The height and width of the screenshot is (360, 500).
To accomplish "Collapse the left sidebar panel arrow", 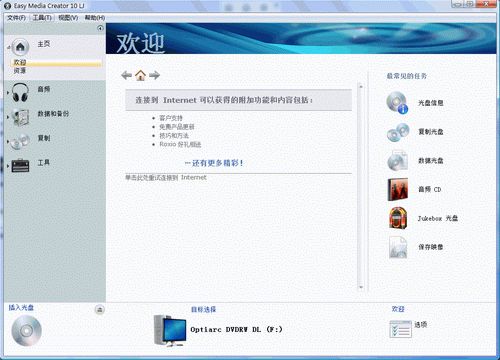I will [100, 28].
